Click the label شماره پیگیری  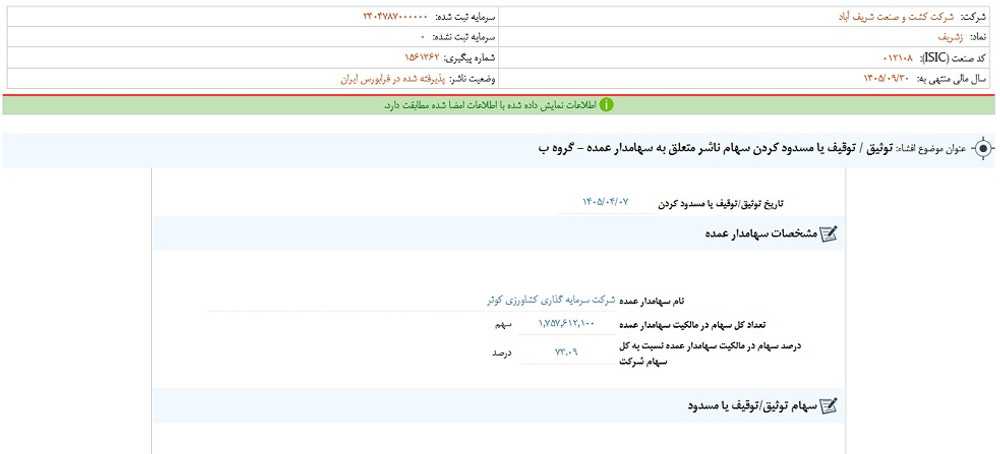coord(470,59)
